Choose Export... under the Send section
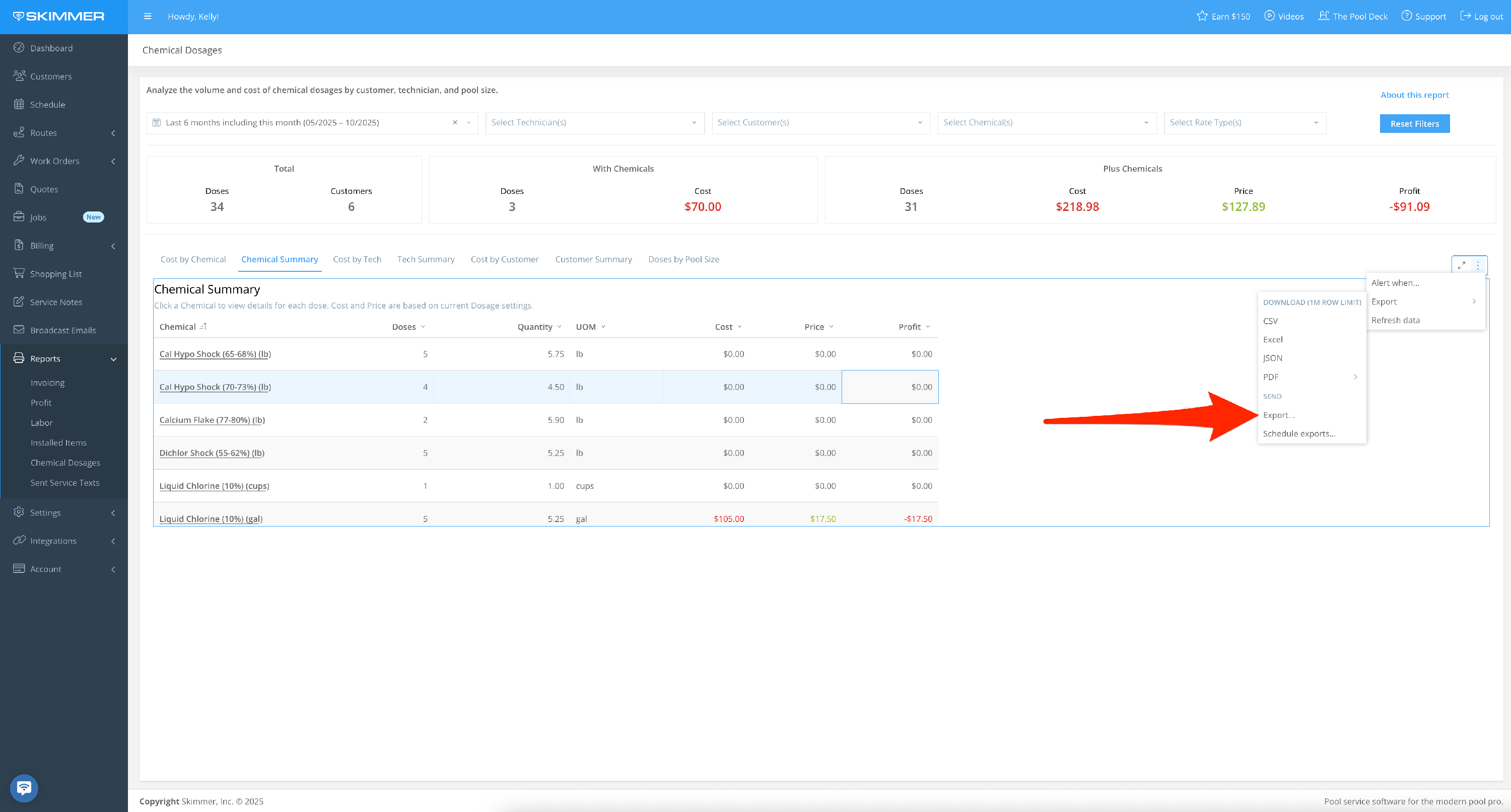The width and height of the screenshot is (1511, 812). [1279, 415]
